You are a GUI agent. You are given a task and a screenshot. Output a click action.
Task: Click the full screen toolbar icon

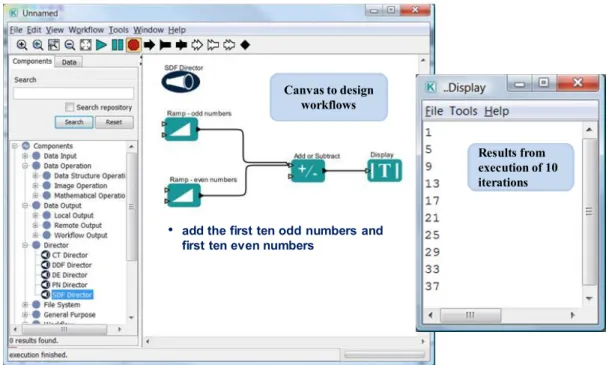coord(85,45)
